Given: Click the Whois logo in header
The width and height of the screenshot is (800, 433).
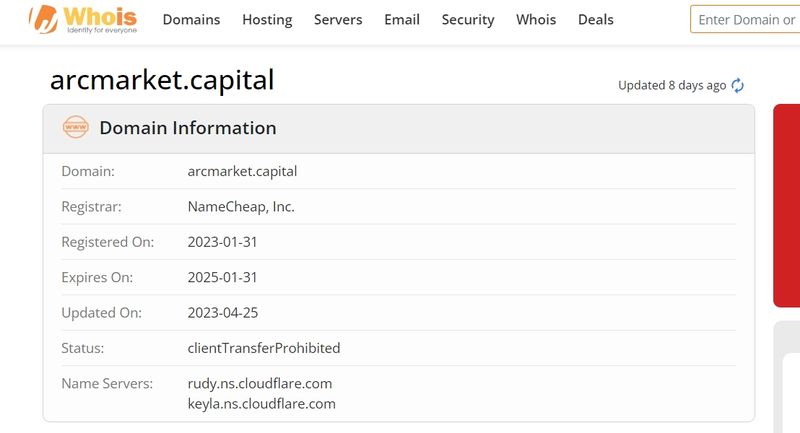Looking at the screenshot, I should click(83, 19).
